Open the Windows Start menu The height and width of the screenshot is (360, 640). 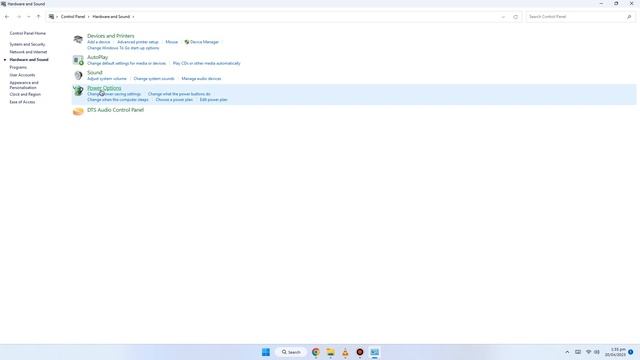(266, 352)
